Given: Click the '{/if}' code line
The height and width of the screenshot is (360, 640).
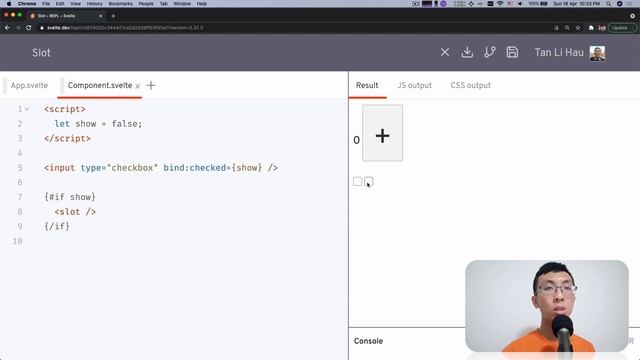Looking at the screenshot, I should click(57, 226).
